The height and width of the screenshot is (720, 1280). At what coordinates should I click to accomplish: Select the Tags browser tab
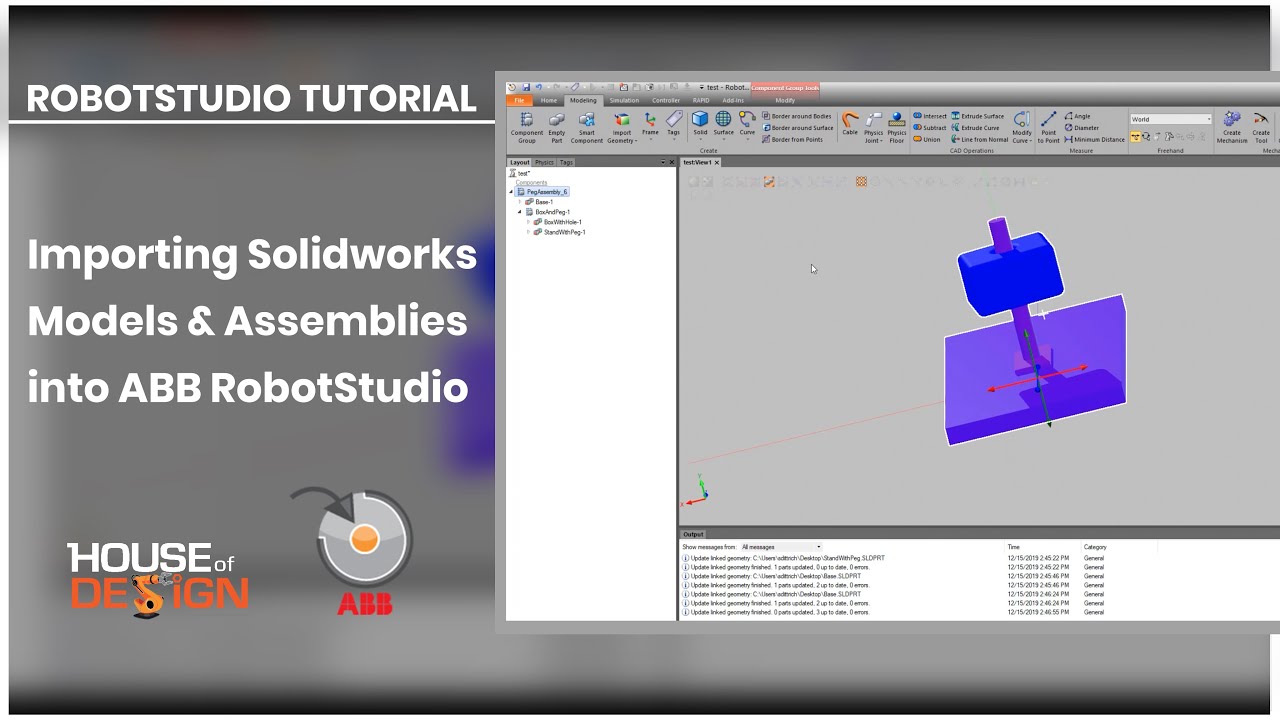tap(566, 162)
